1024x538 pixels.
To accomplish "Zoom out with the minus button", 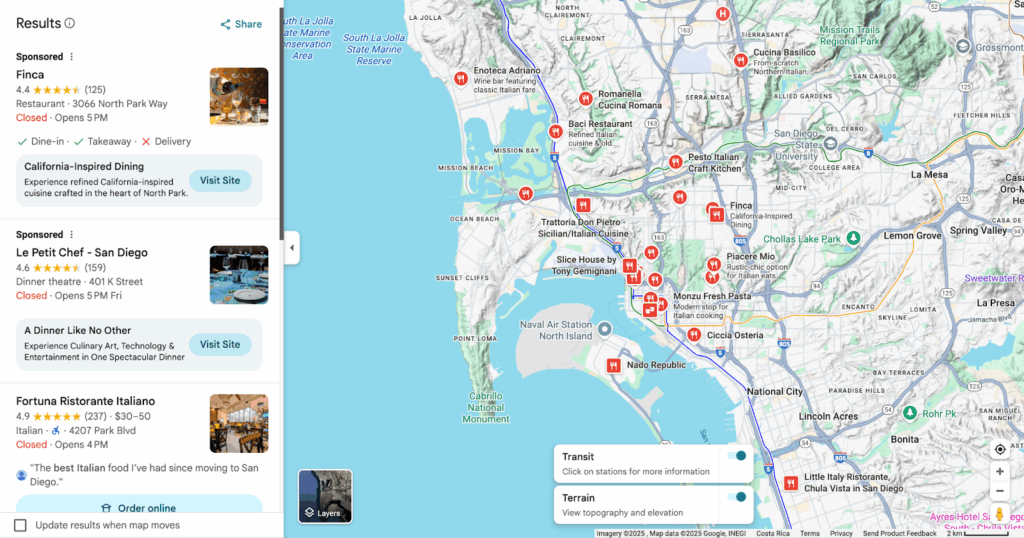I will click(x=999, y=491).
